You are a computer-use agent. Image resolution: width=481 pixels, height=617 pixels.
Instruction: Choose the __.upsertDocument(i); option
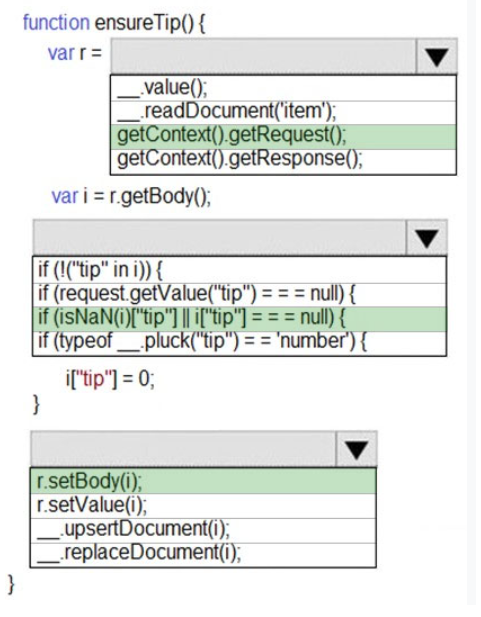(203, 530)
